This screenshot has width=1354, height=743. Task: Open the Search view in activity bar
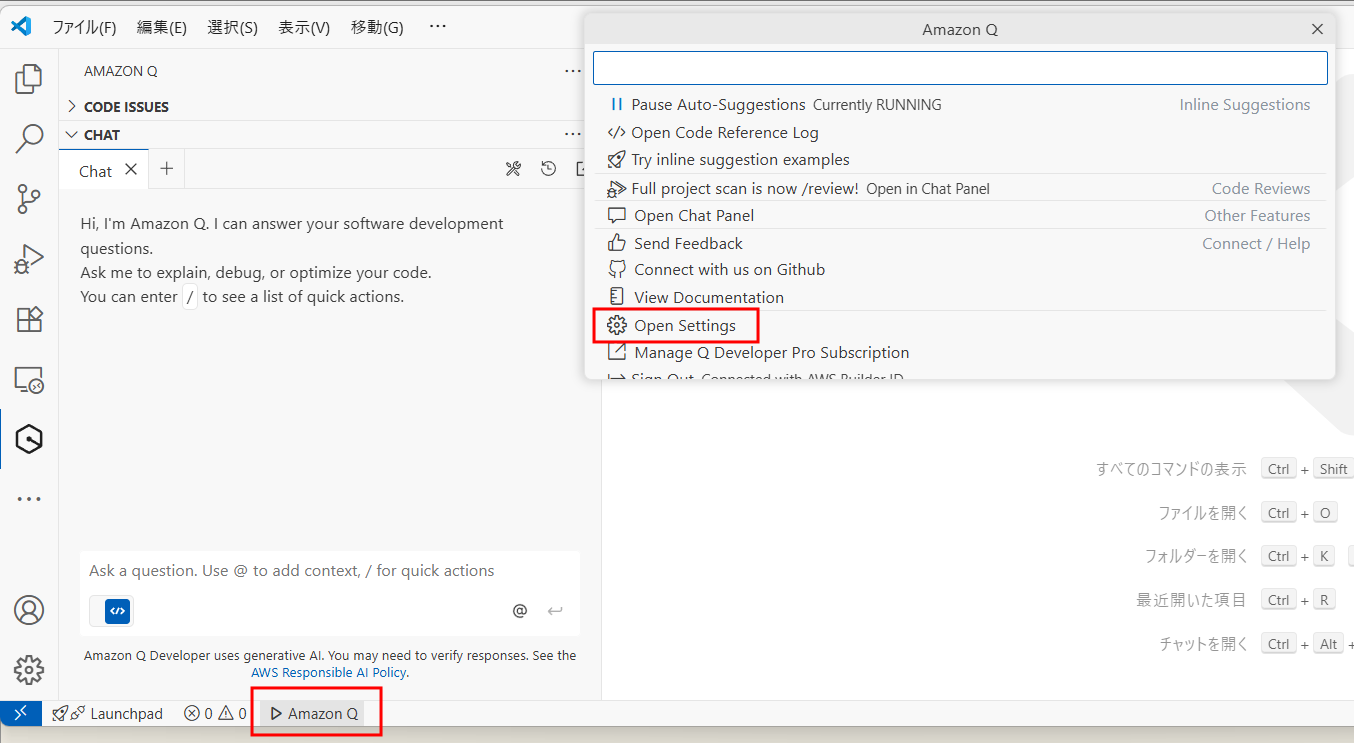pyautogui.click(x=29, y=139)
